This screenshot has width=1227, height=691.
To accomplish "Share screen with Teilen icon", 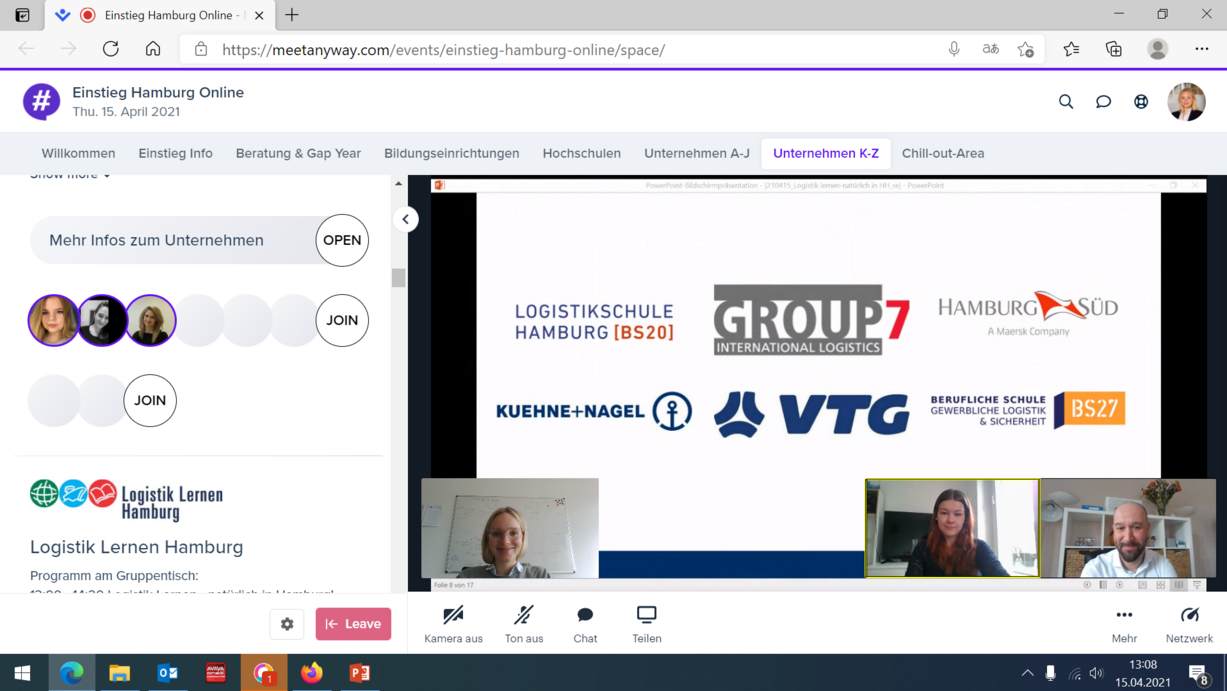I will pyautogui.click(x=647, y=624).
